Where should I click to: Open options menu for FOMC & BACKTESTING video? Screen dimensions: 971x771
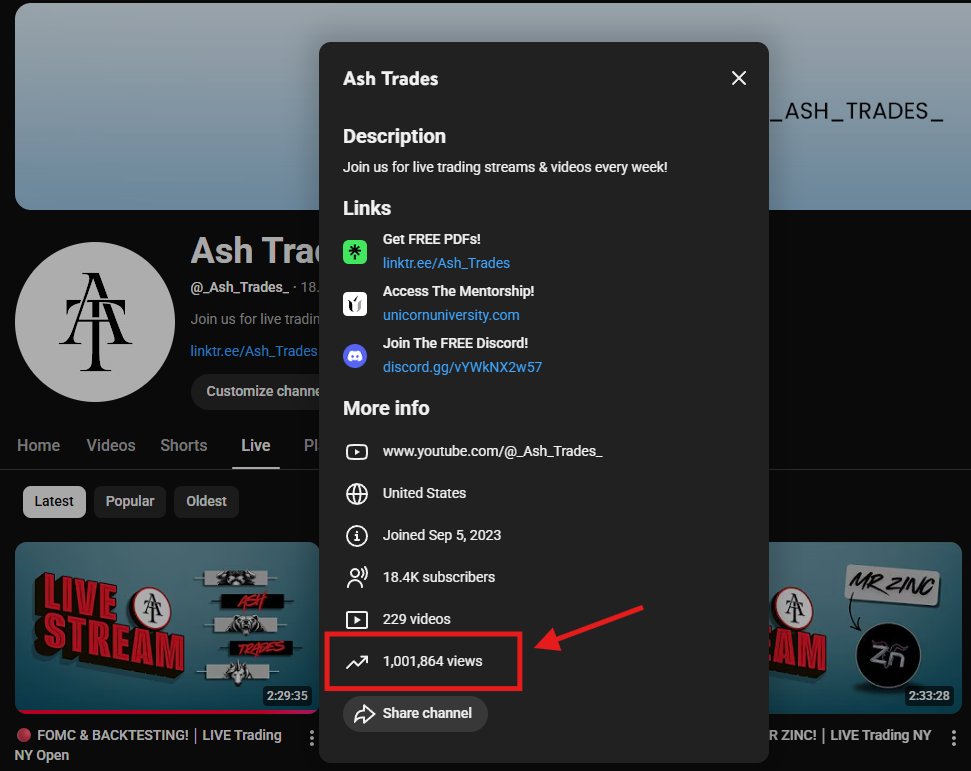pos(311,738)
